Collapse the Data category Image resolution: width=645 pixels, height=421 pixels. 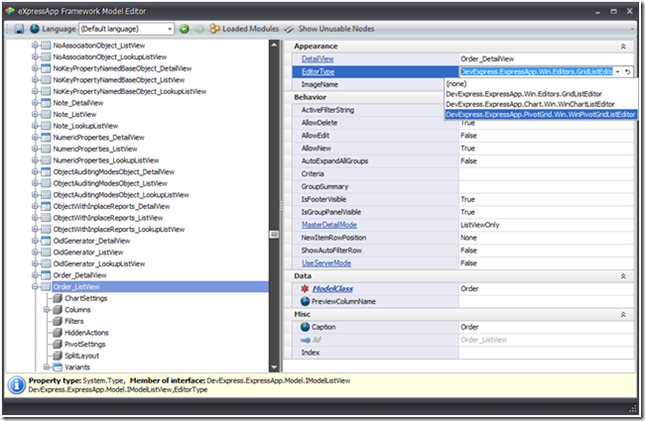click(623, 276)
